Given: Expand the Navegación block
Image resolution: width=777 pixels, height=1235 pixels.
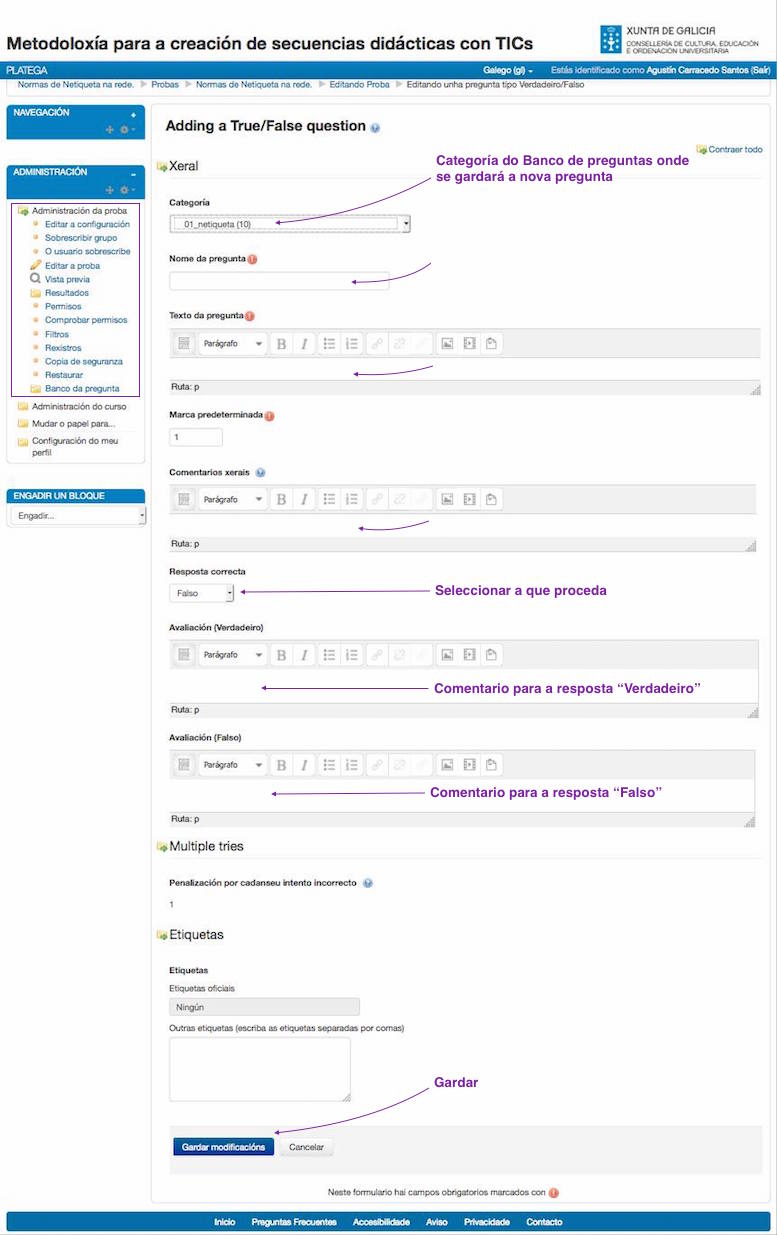Looking at the screenshot, I should [x=134, y=114].
